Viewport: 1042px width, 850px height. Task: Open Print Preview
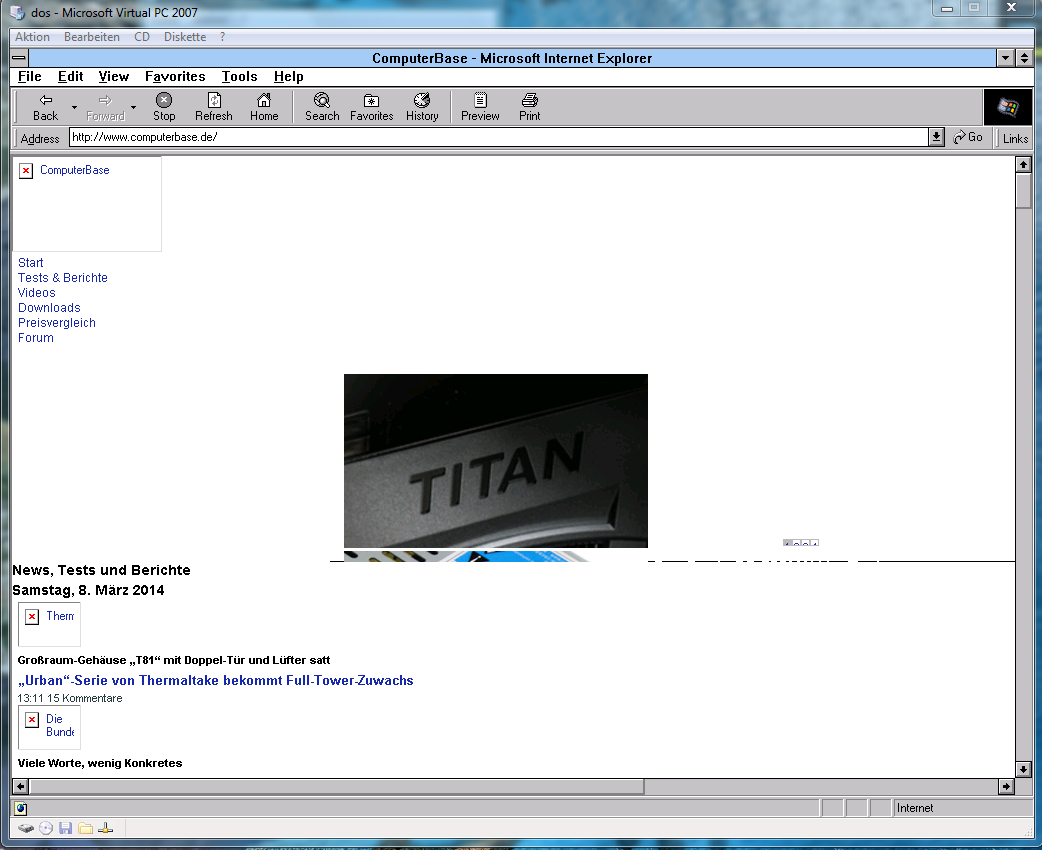coord(480,107)
